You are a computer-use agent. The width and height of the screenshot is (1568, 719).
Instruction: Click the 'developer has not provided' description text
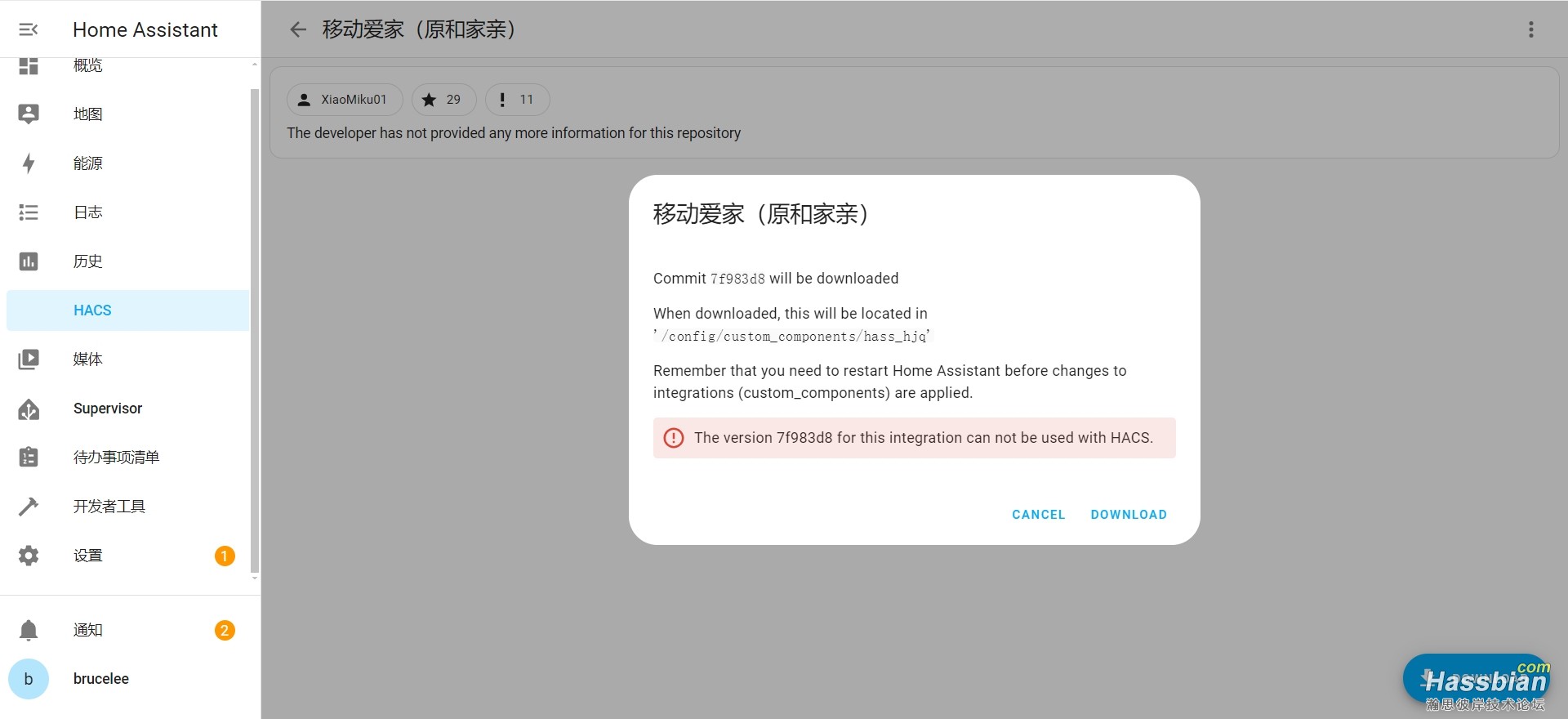click(x=514, y=133)
